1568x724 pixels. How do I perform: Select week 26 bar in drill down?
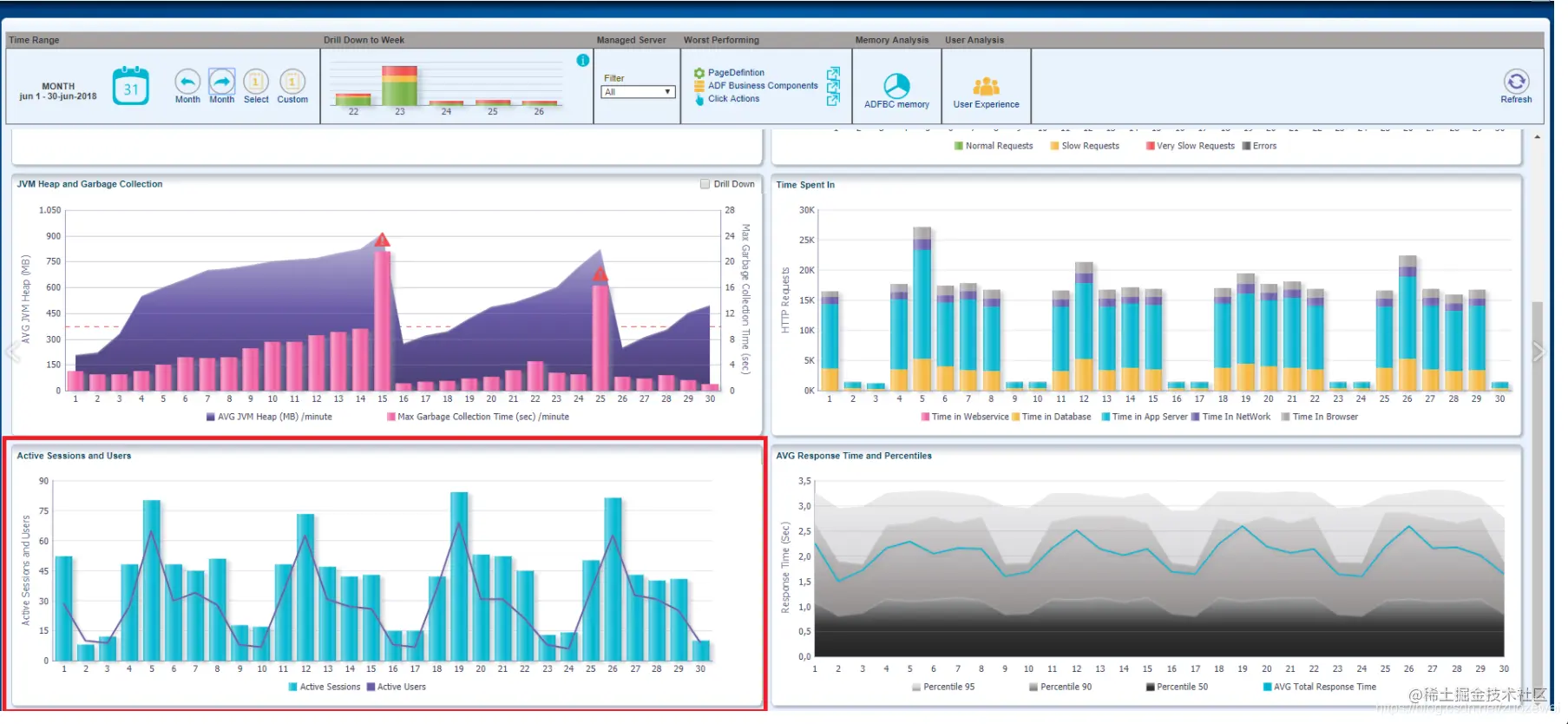coord(539,104)
